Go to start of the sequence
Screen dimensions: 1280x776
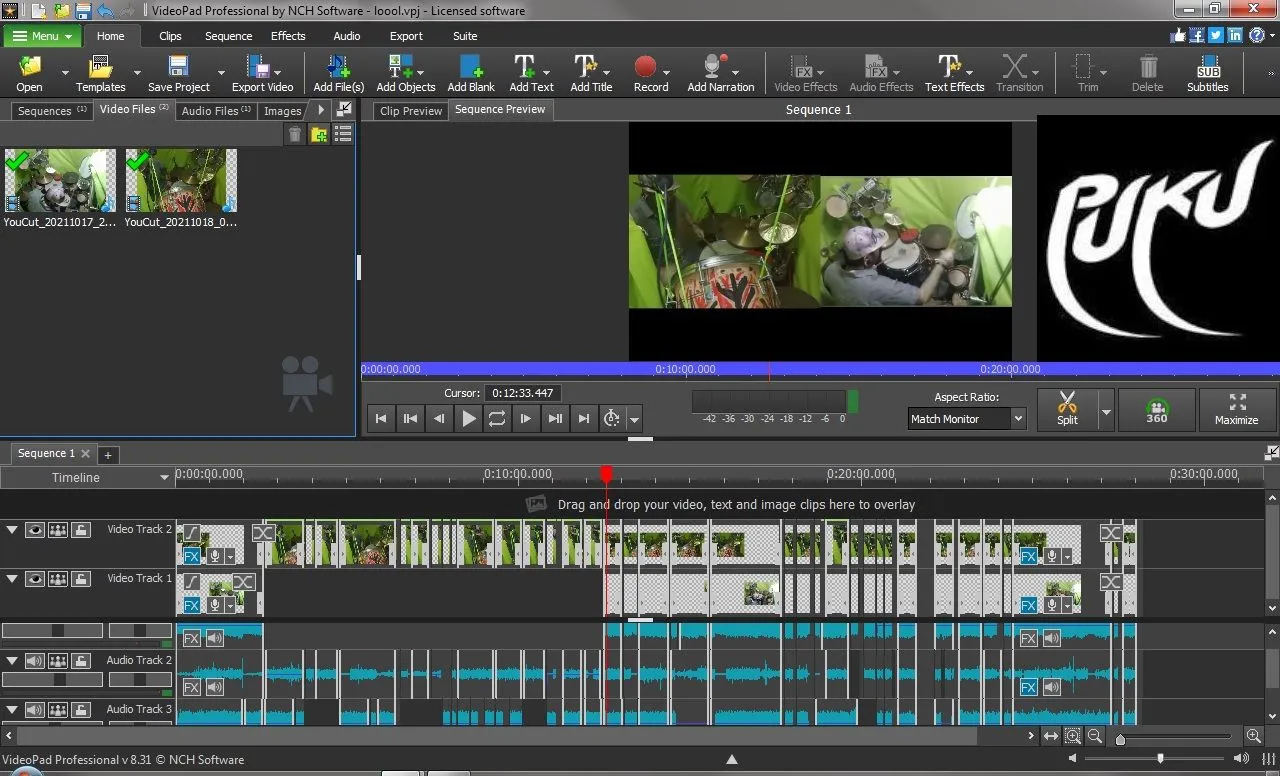pyautogui.click(x=381, y=419)
